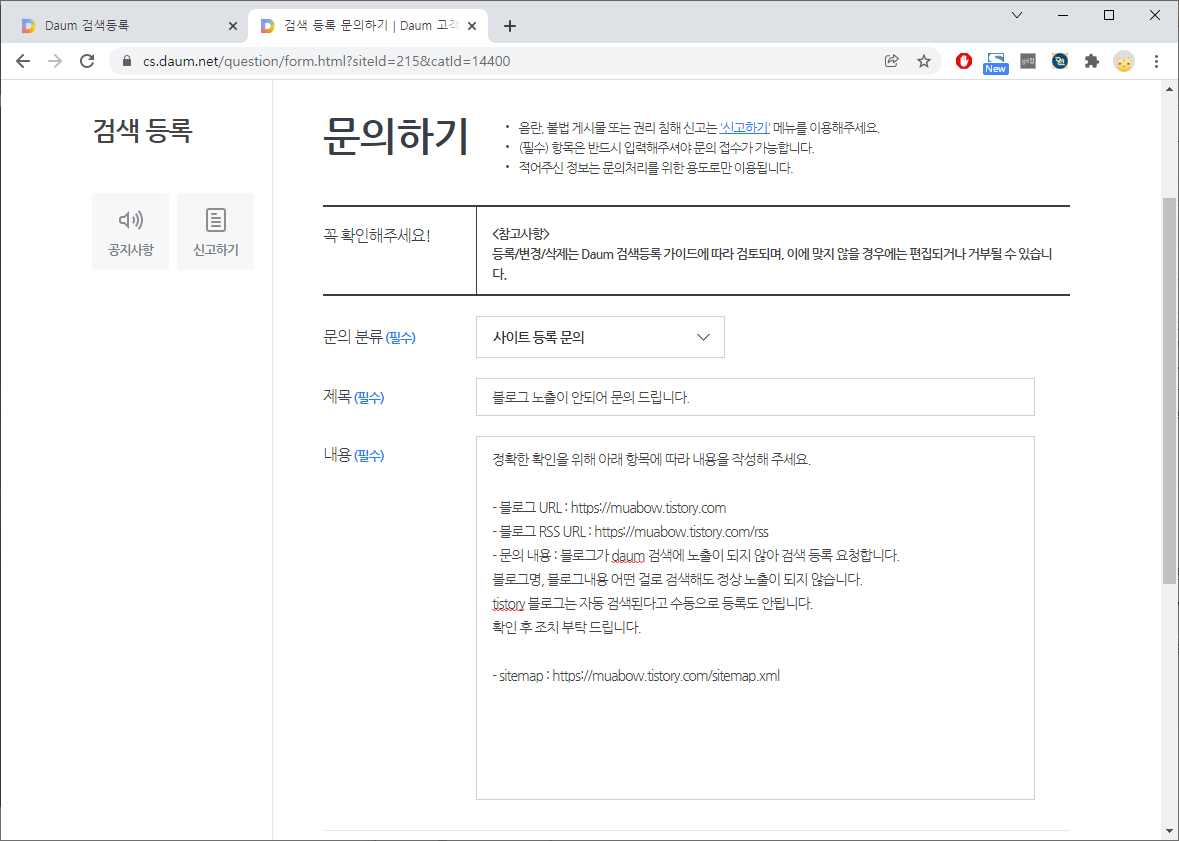Switch to the Daum 검색등록 tab
The image size is (1179, 841).
point(126,26)
